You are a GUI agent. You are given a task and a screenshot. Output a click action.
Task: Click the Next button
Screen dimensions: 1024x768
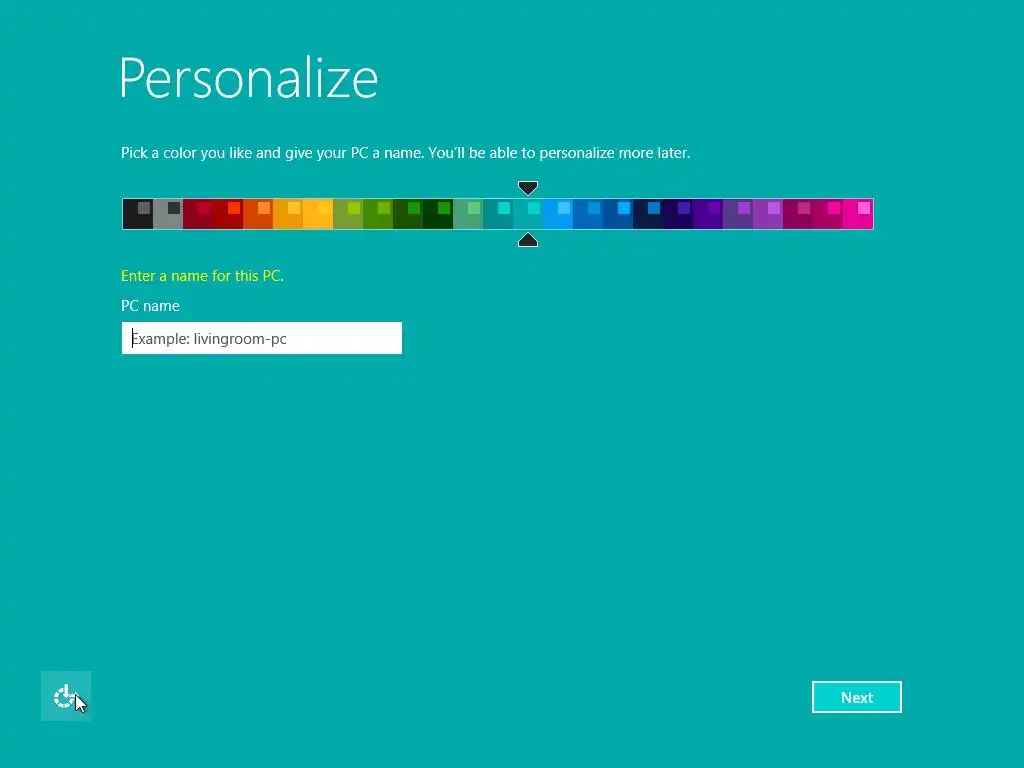pos(856,697)
